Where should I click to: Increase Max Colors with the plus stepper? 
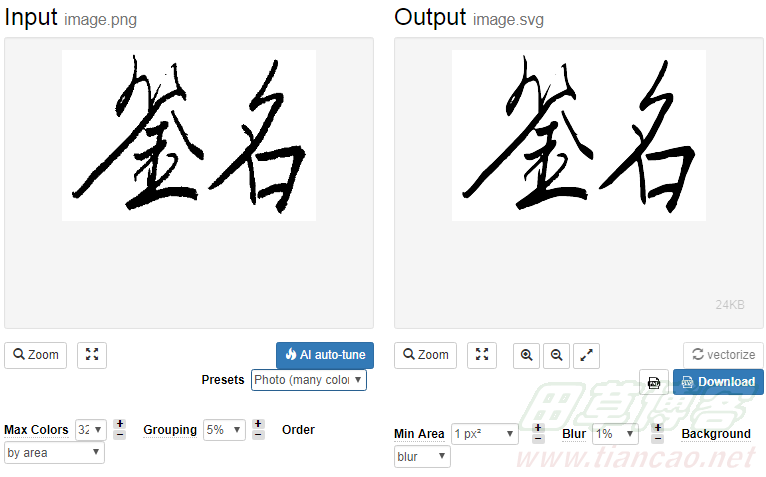(x=120, y=424)
